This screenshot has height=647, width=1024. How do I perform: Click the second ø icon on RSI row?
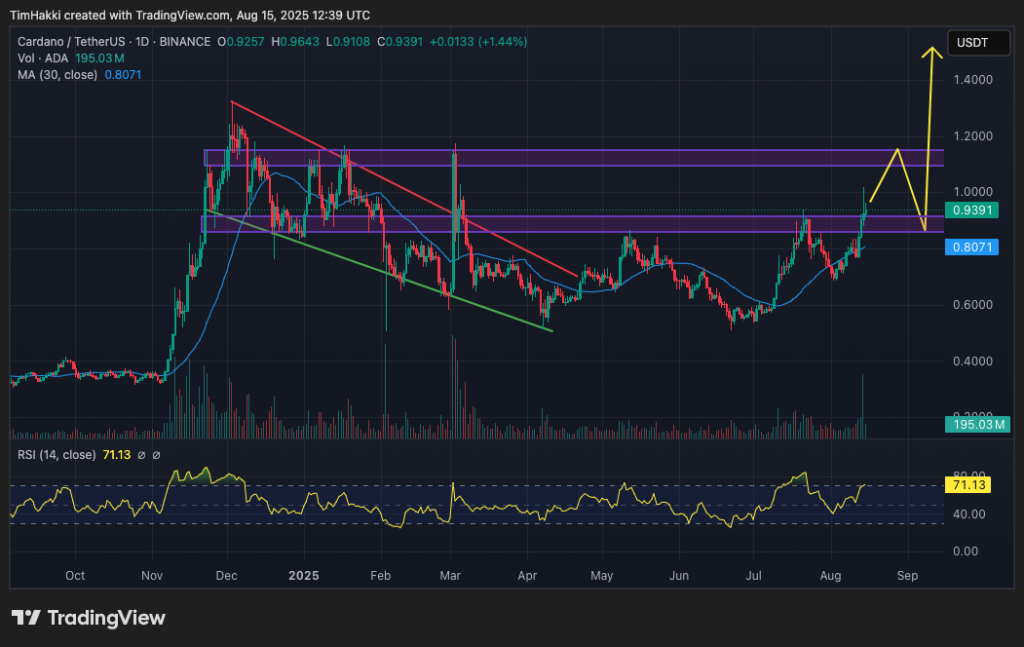pos(157,455)
